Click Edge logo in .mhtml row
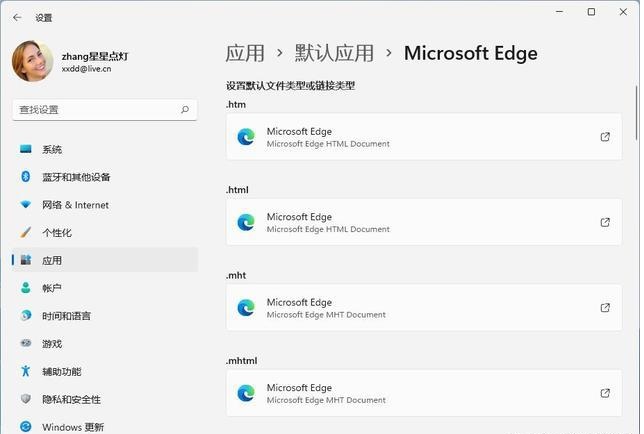644x434 pixels. pos(246,393)
